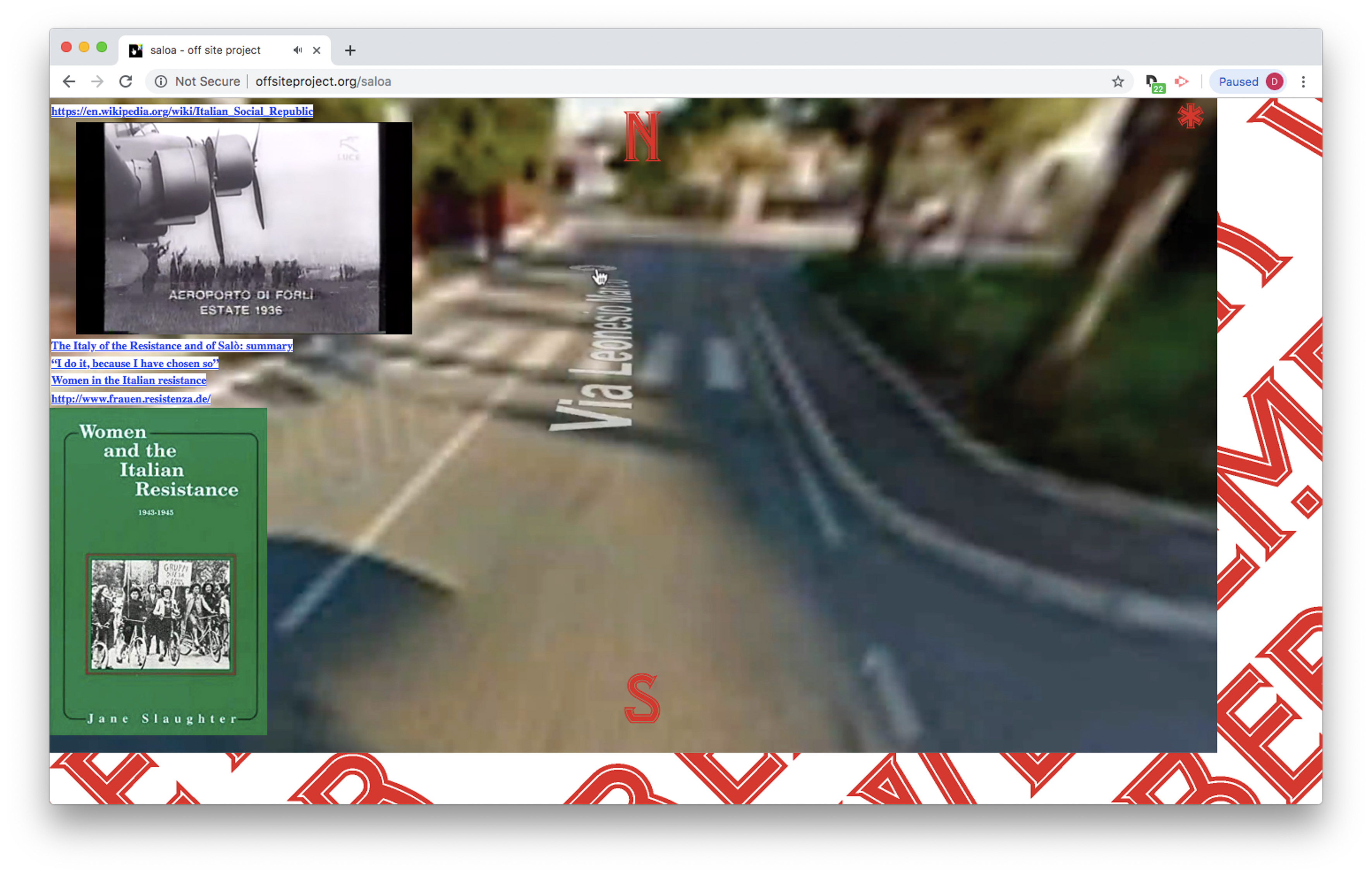Go back to the previous page
The width and height of the screenshot is (1372, 875).
69,81
